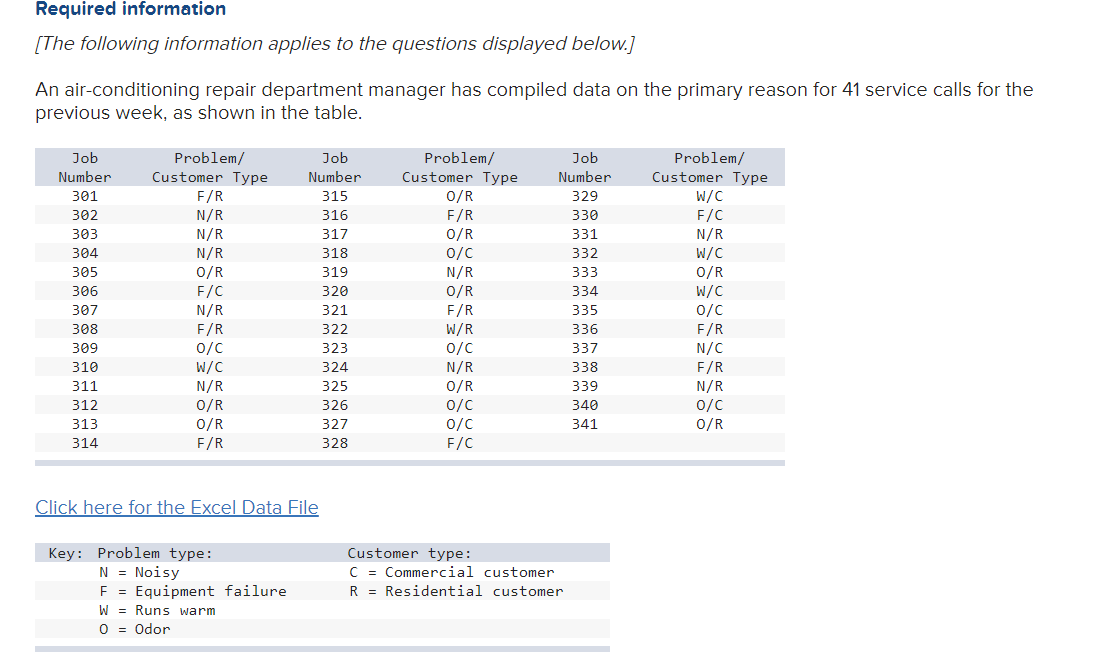Image resolution: width=1110 pixels, height=661 pixels.
Task: Click the F/C value for job 336
Action: click(708, 328)
